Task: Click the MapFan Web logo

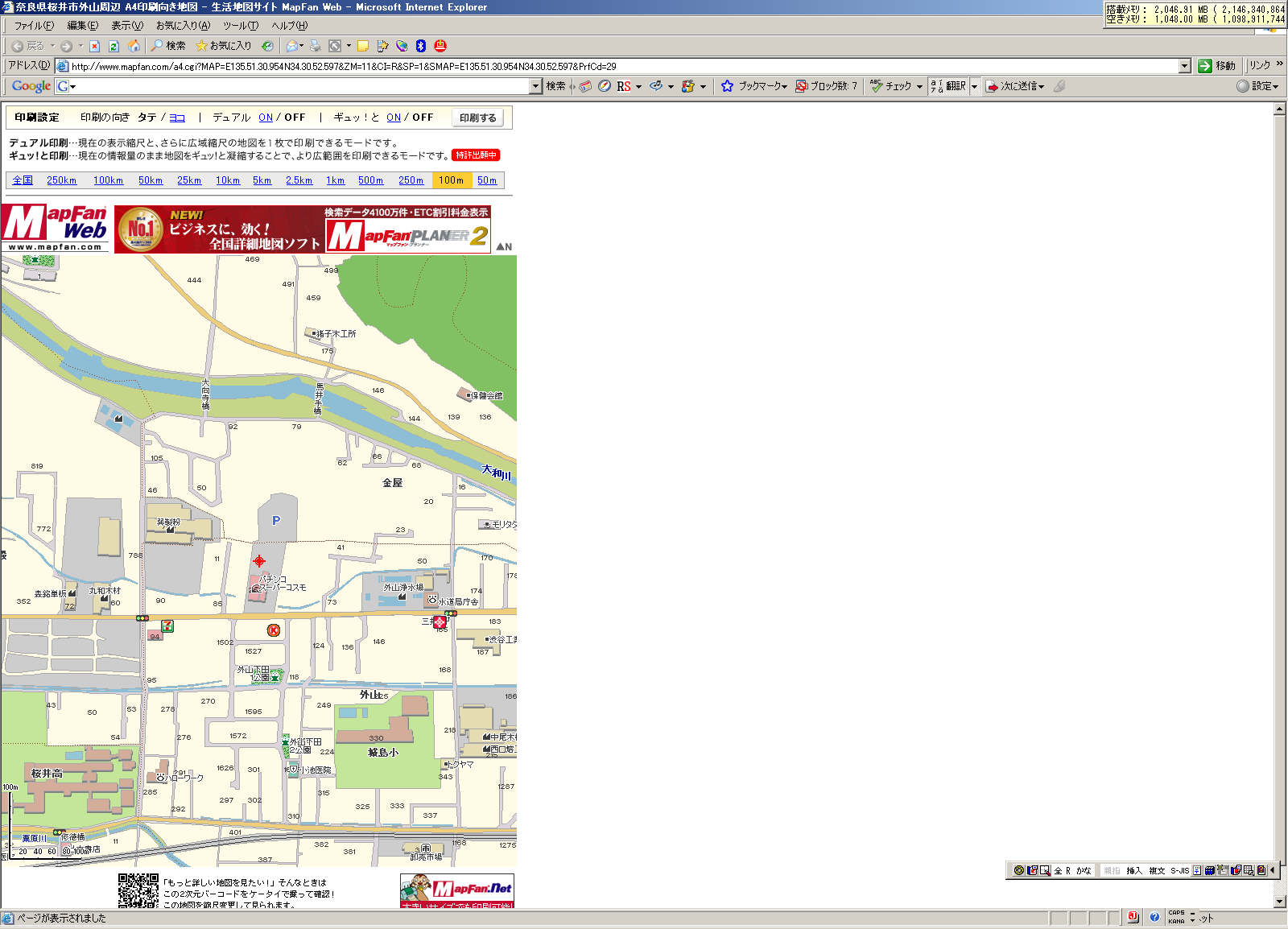Action: pos(55,228)
